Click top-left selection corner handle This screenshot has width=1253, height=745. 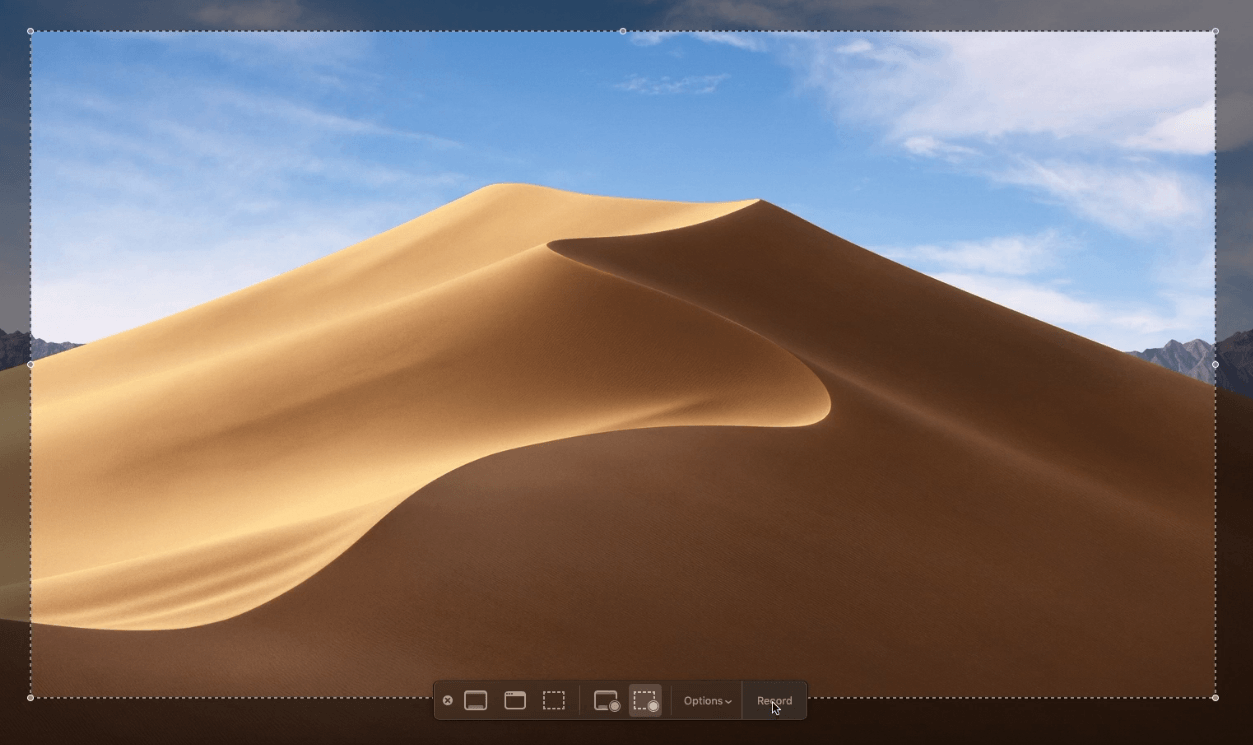[30, 31]
